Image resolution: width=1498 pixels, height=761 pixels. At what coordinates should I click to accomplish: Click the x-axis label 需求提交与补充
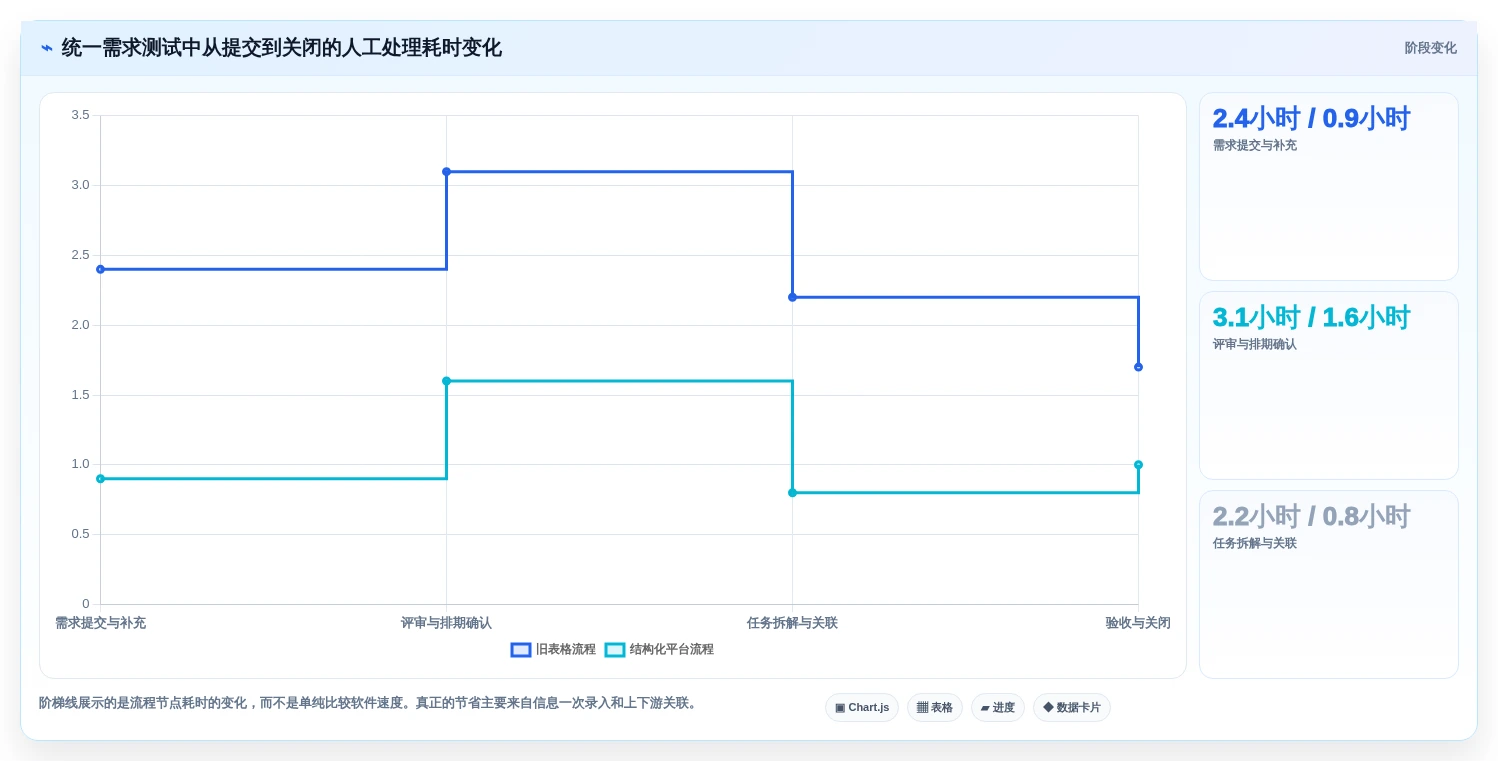point(100,623)
